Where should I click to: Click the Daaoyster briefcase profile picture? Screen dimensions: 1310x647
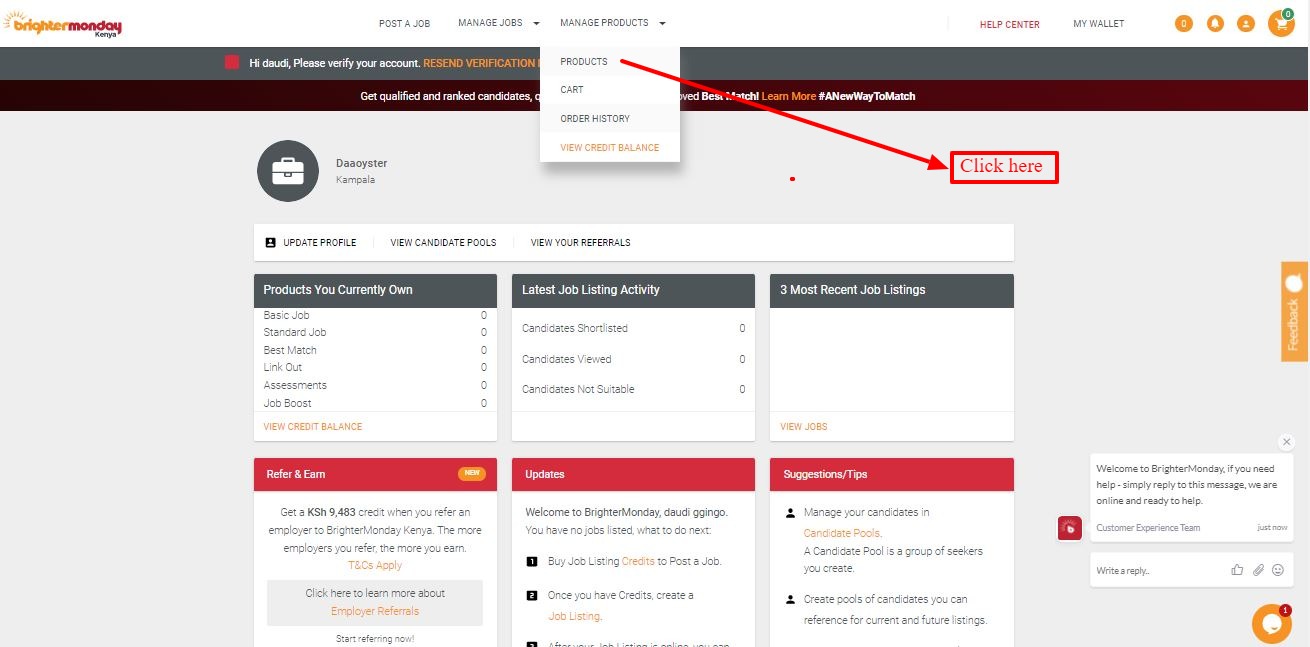[x=288, y=171]
